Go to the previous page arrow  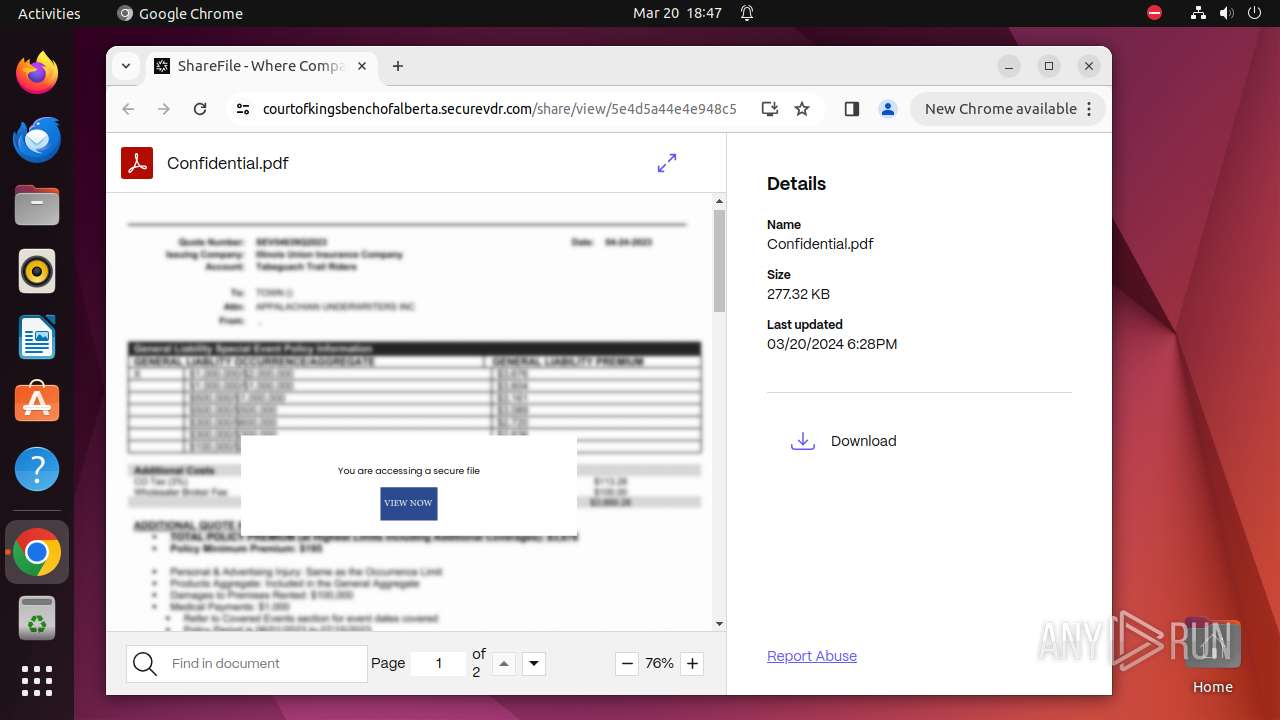(504, 663)
